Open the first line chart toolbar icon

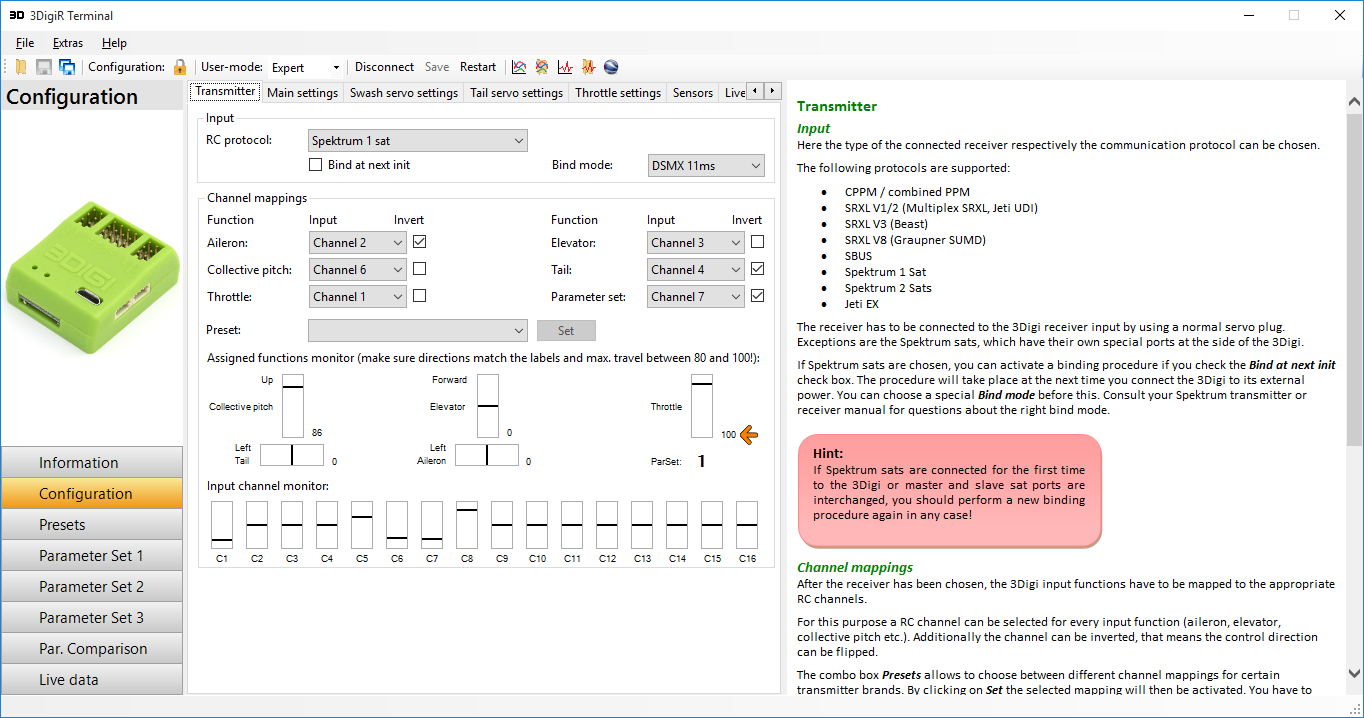pos(519,67)
